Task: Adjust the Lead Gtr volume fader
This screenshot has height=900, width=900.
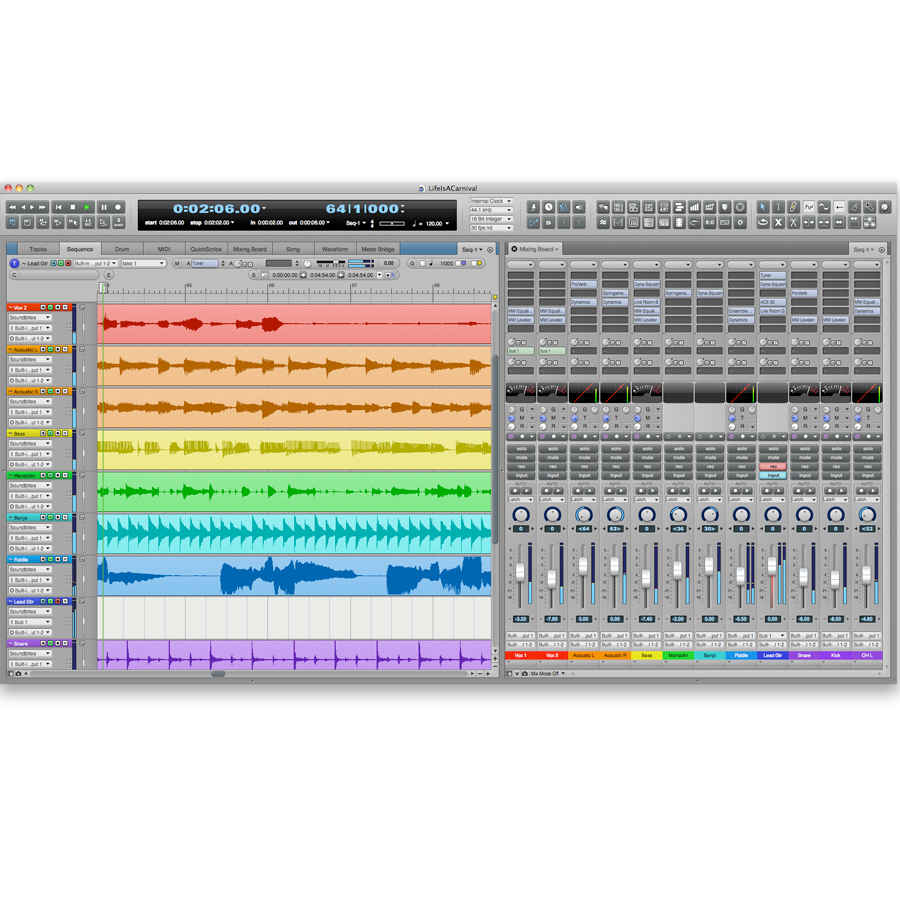Action: click(772, 567)
